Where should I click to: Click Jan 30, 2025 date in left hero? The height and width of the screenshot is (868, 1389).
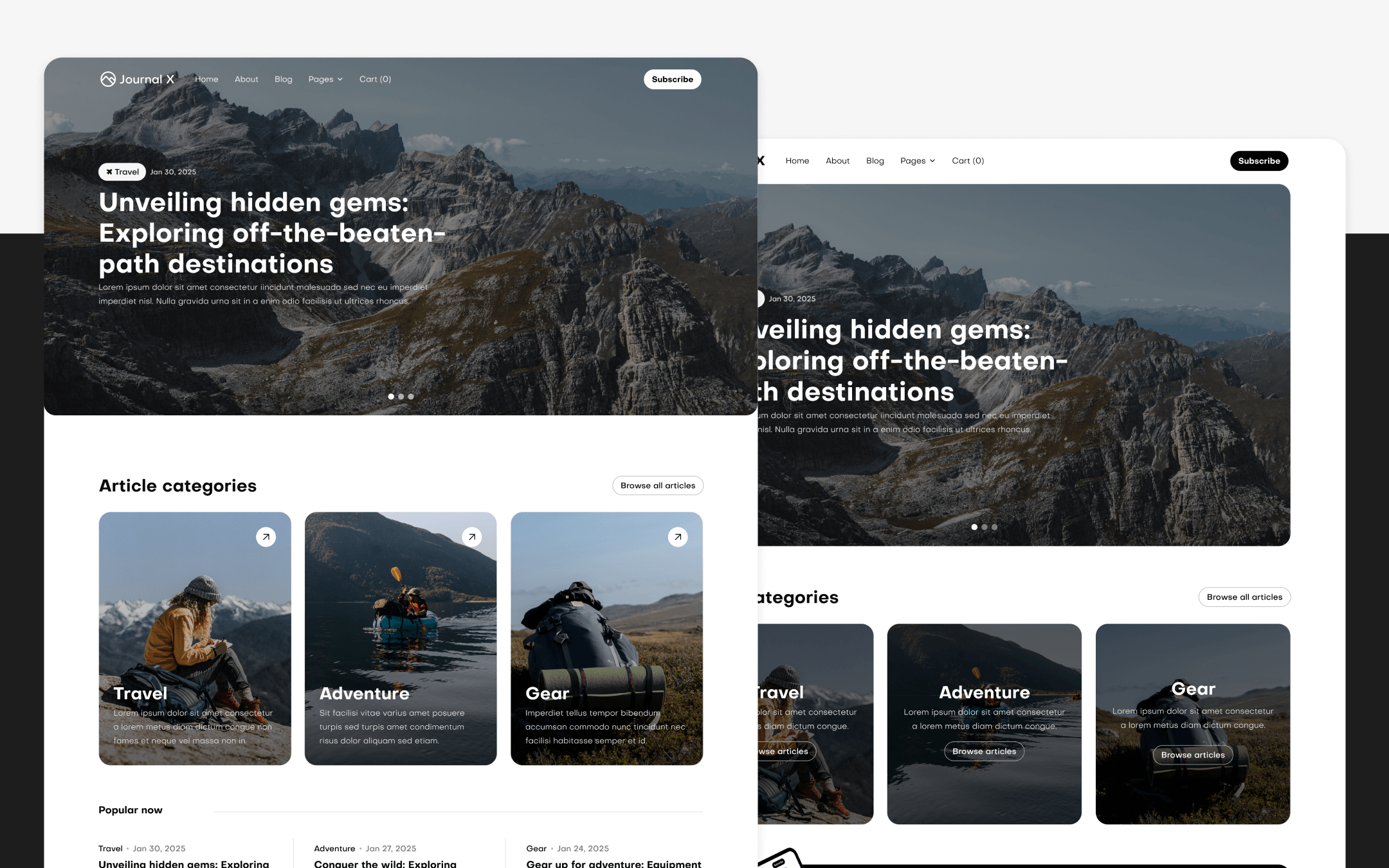173,172
